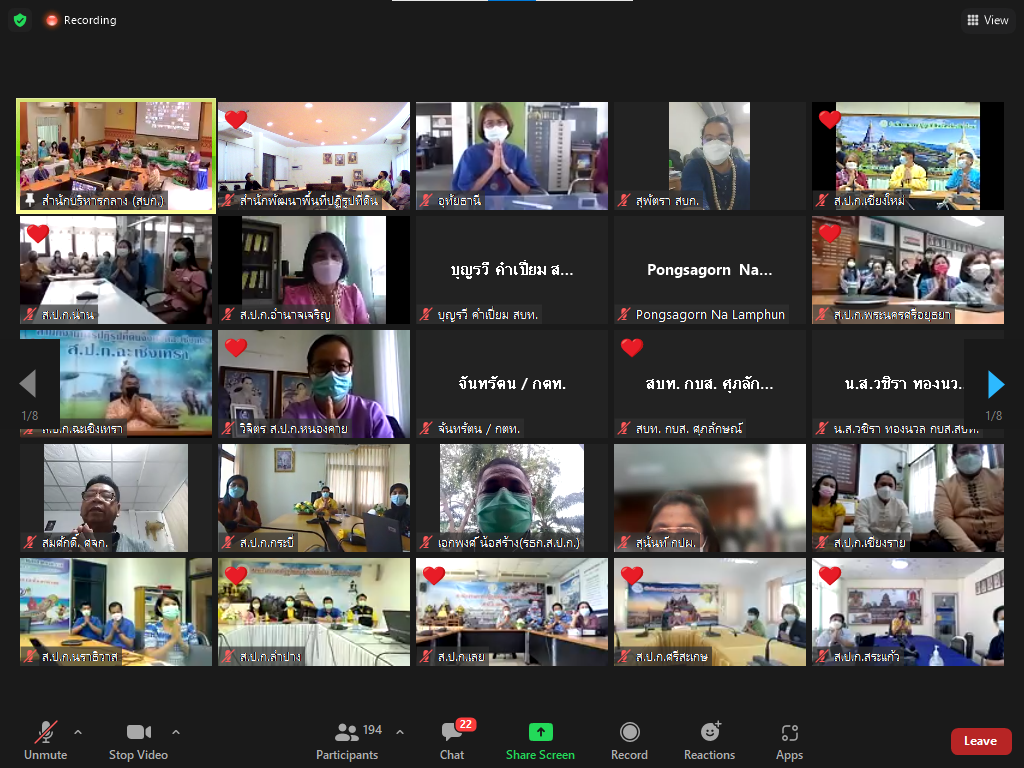
Task: Open the Chat panel
Action: tap(452, 741)
